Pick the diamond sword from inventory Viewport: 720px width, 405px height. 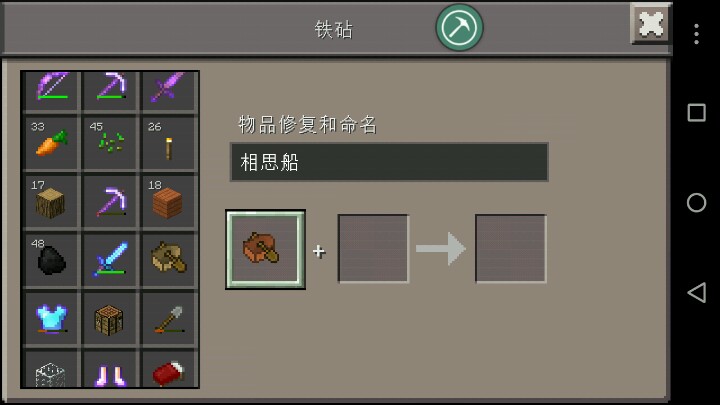click(110, 260)
